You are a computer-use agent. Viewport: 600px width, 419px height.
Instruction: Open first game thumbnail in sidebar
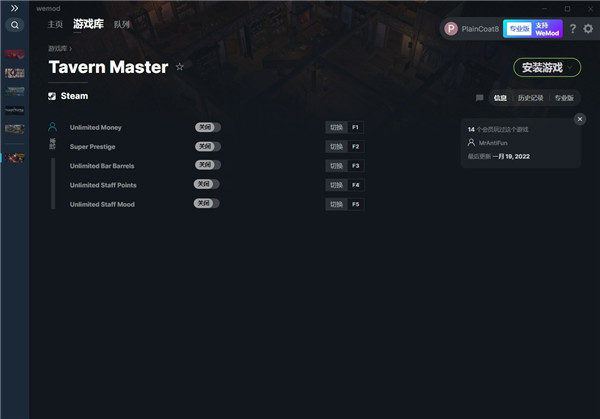(x=15, y=54)
